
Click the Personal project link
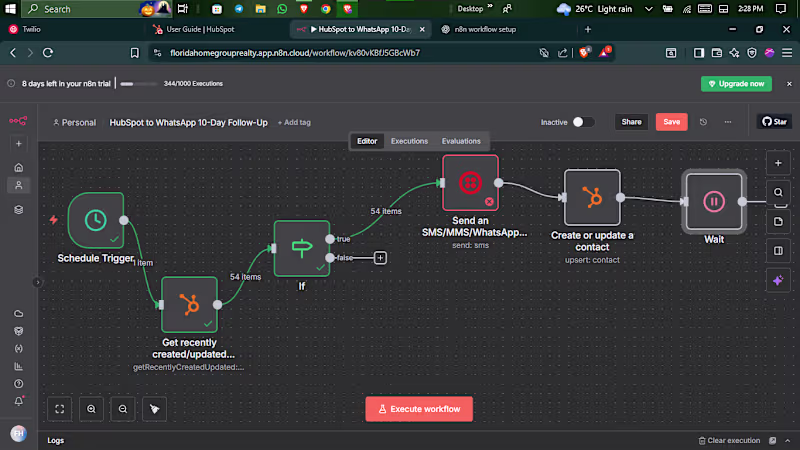click(x=74, y=122)
